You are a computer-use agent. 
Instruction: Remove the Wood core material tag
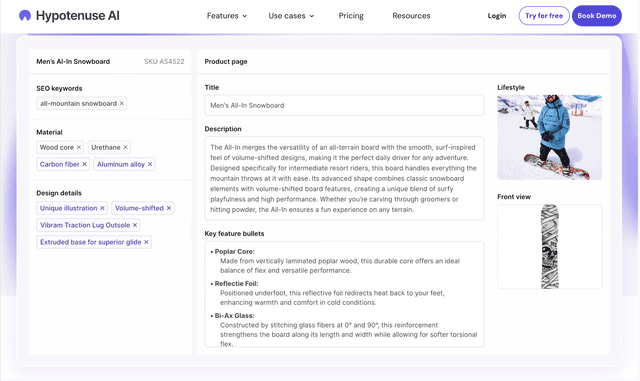[x=79, y=147]
